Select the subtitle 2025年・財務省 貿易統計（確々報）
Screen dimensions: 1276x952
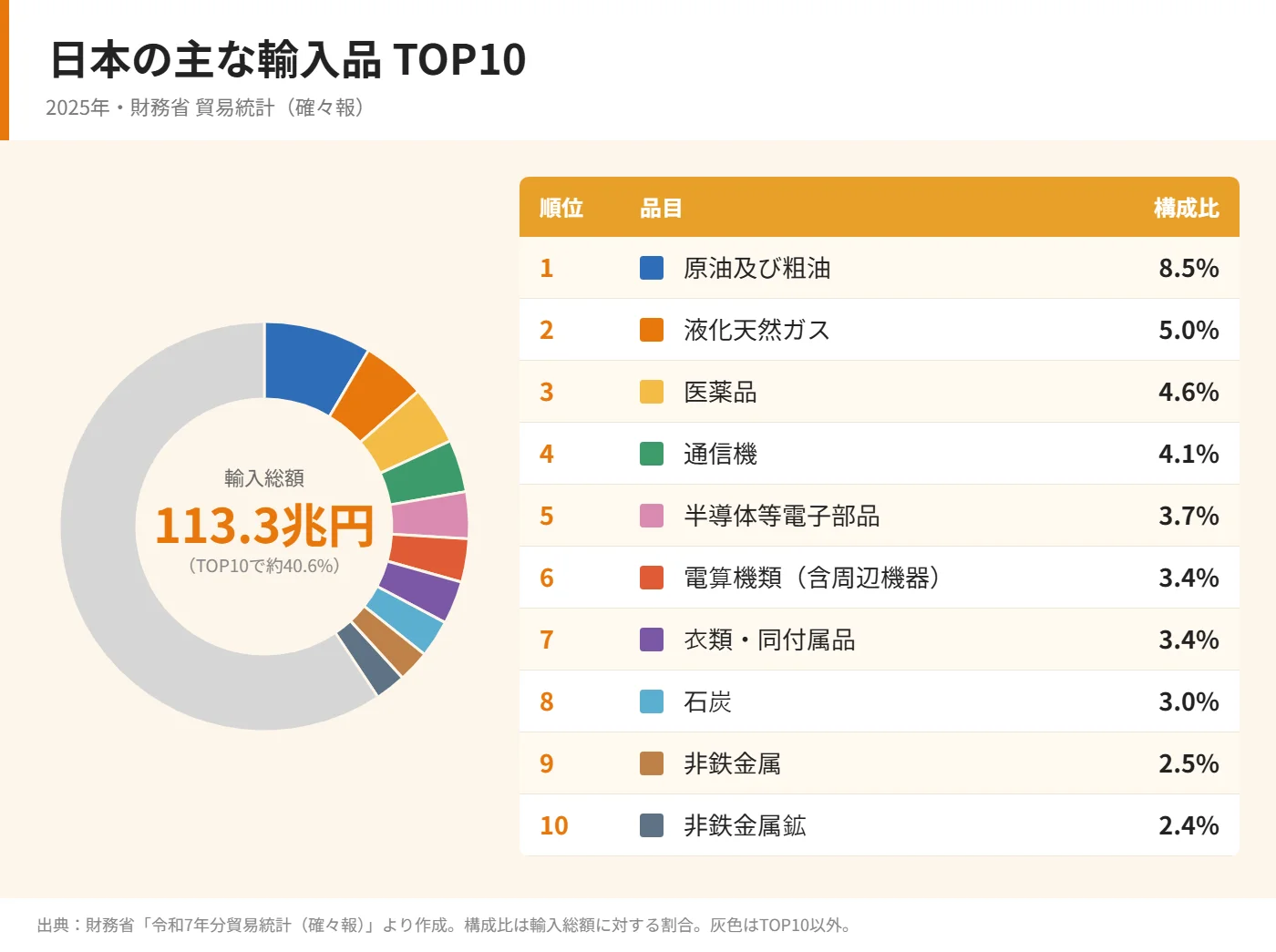(x=206, y=107)
